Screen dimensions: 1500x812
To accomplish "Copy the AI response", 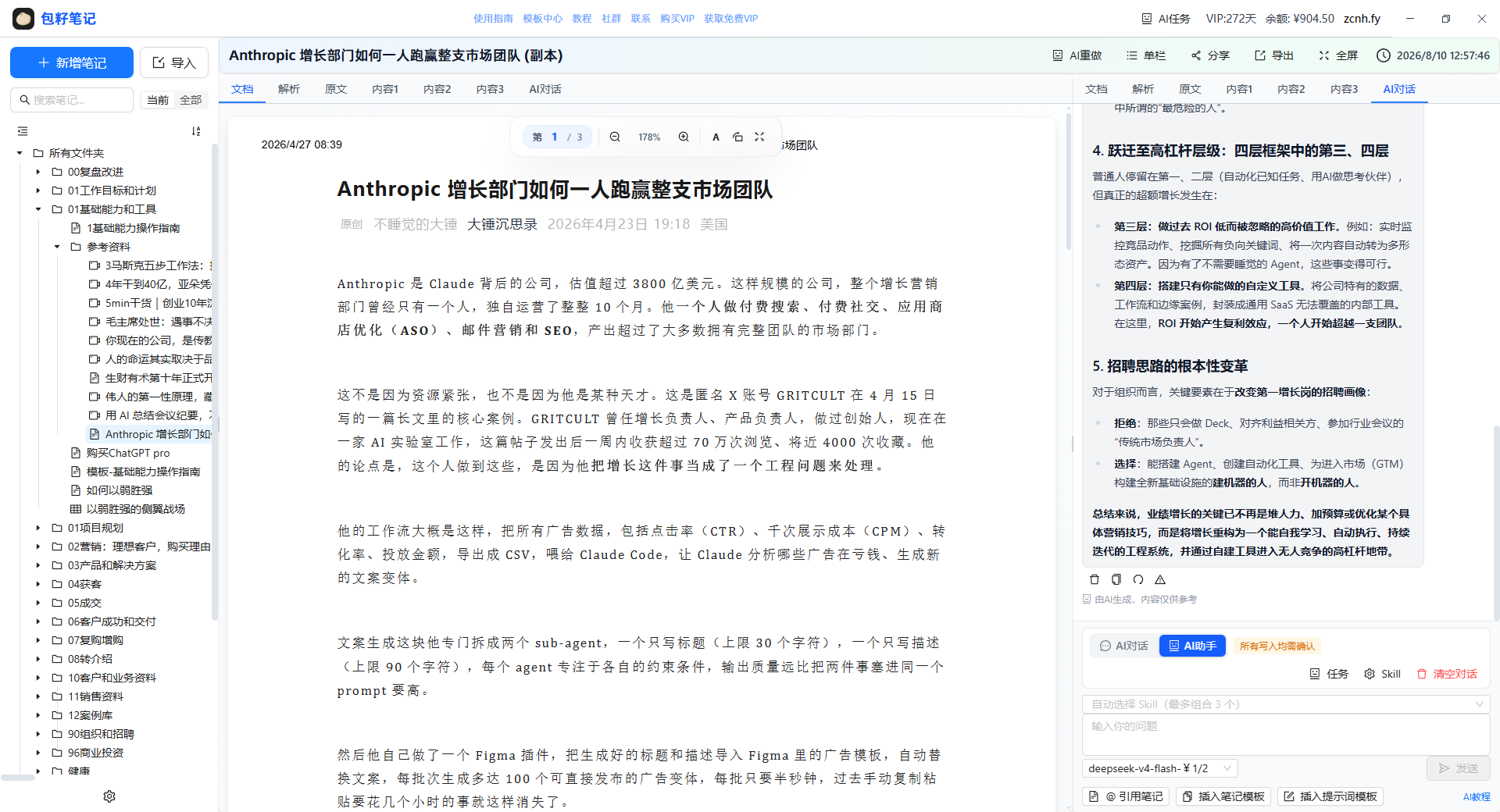I will point(1116,579).
